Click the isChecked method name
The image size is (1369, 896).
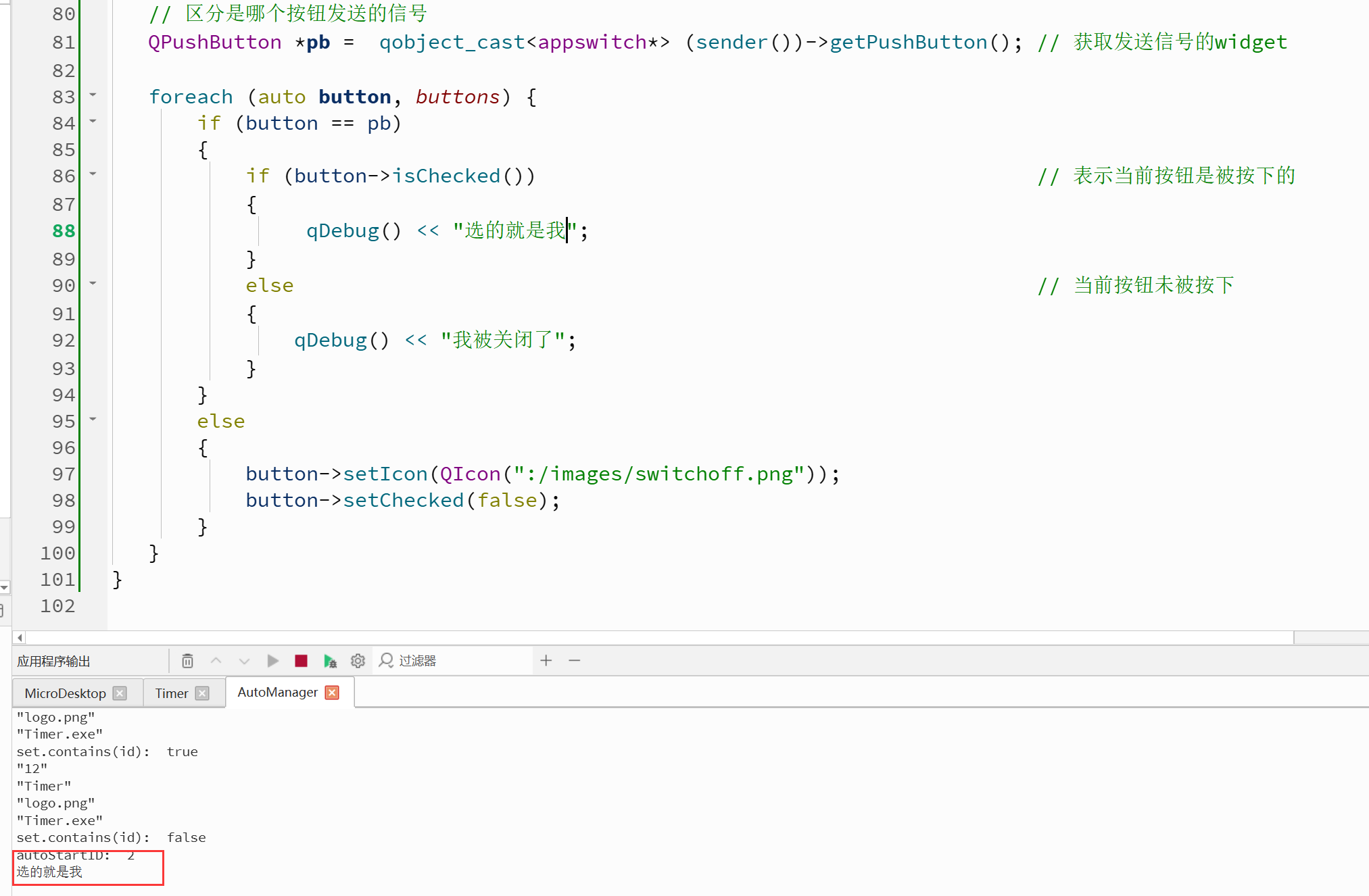point(446,176)
